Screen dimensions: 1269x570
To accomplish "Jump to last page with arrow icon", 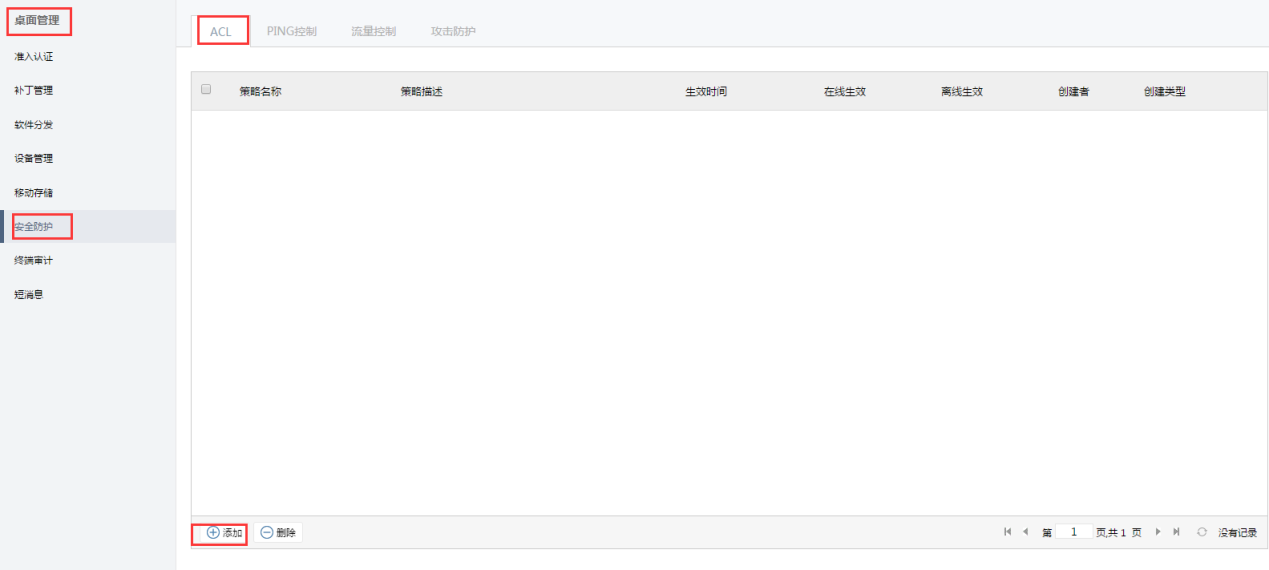I will point(1176,532).
